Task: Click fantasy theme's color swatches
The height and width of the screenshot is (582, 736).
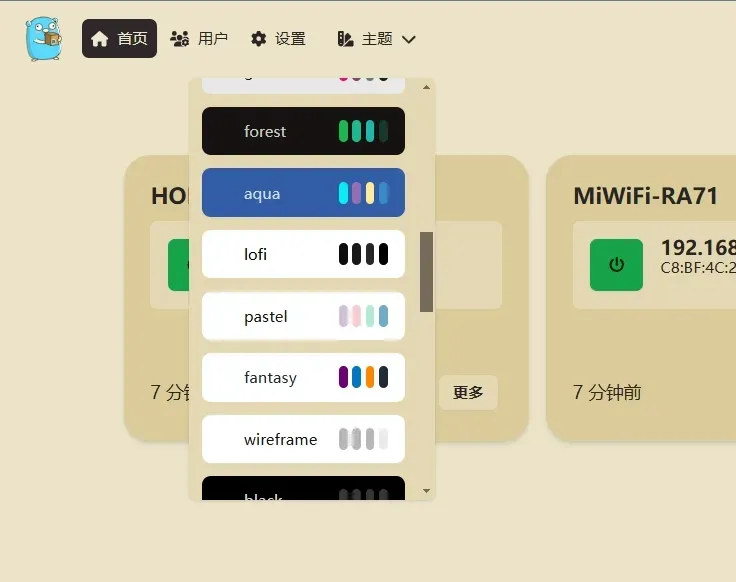Action: pyautogui.click(x=363, y=377)
